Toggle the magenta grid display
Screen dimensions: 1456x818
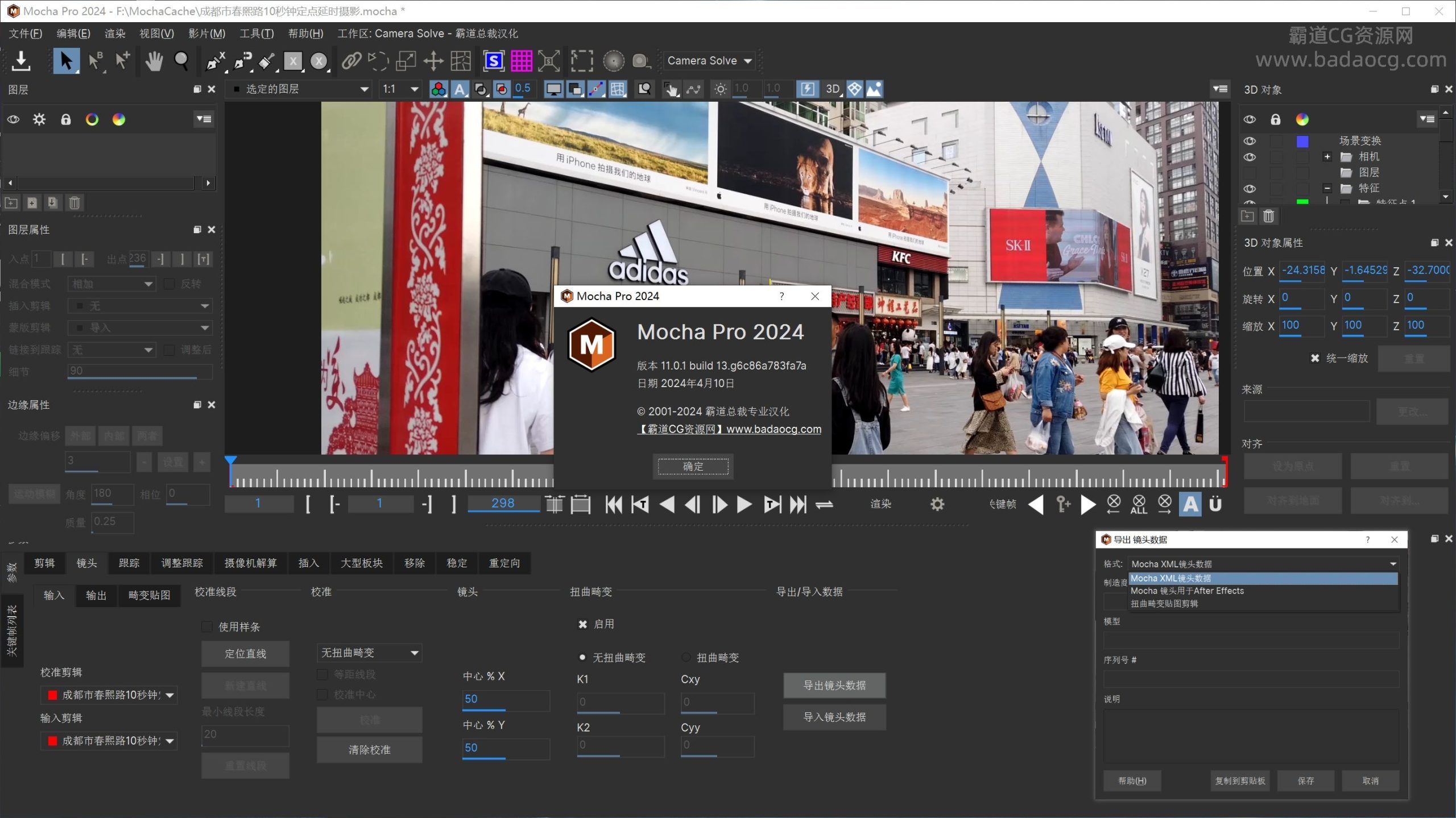(x=521, y=61)
